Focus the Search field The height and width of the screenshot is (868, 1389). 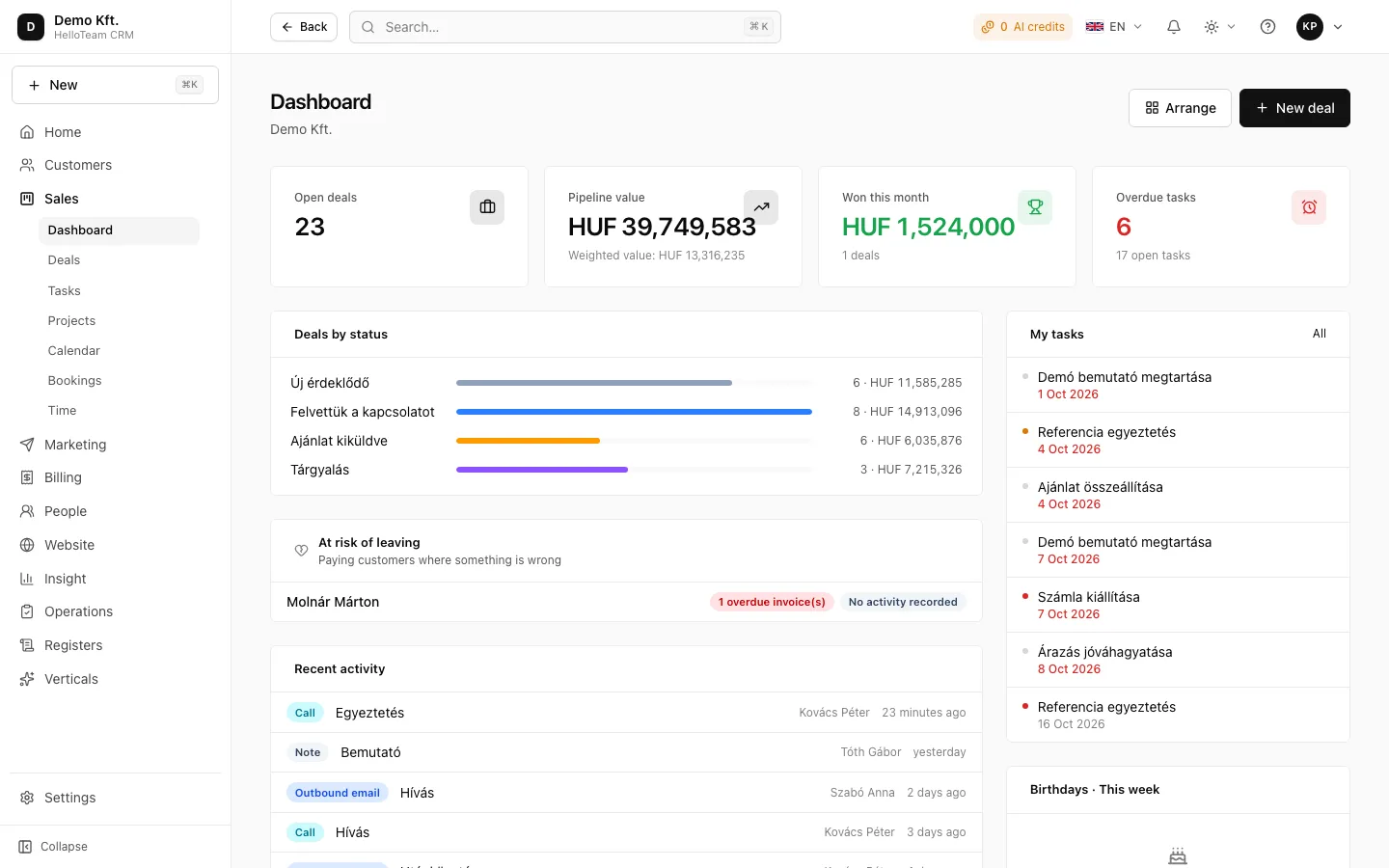point(565,27)
